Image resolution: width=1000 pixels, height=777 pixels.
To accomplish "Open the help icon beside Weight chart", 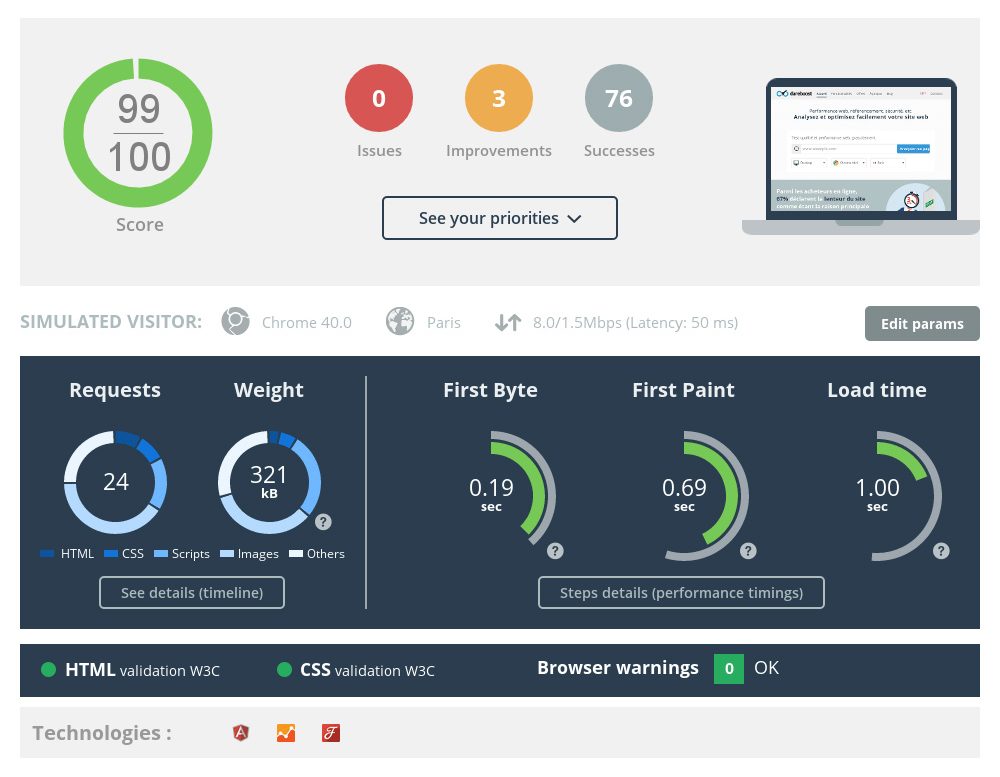I will click(323, 521).
